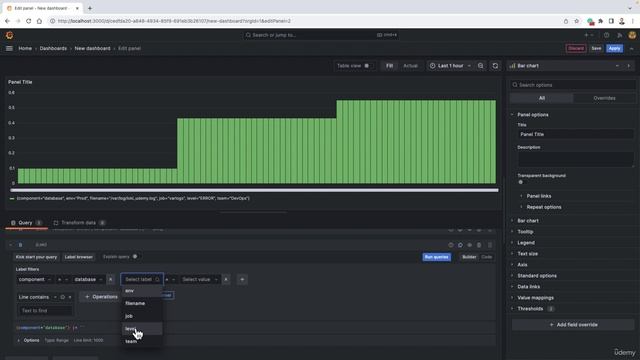The width and height of the screenshot is (640, 360).
Task: Delete query B using the trash icon
Action: pos(479,245)
